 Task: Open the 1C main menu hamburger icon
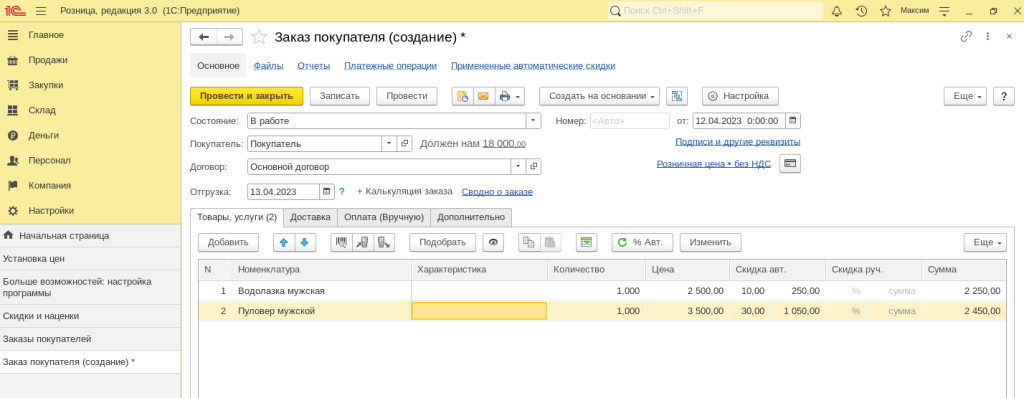point(40,11)
